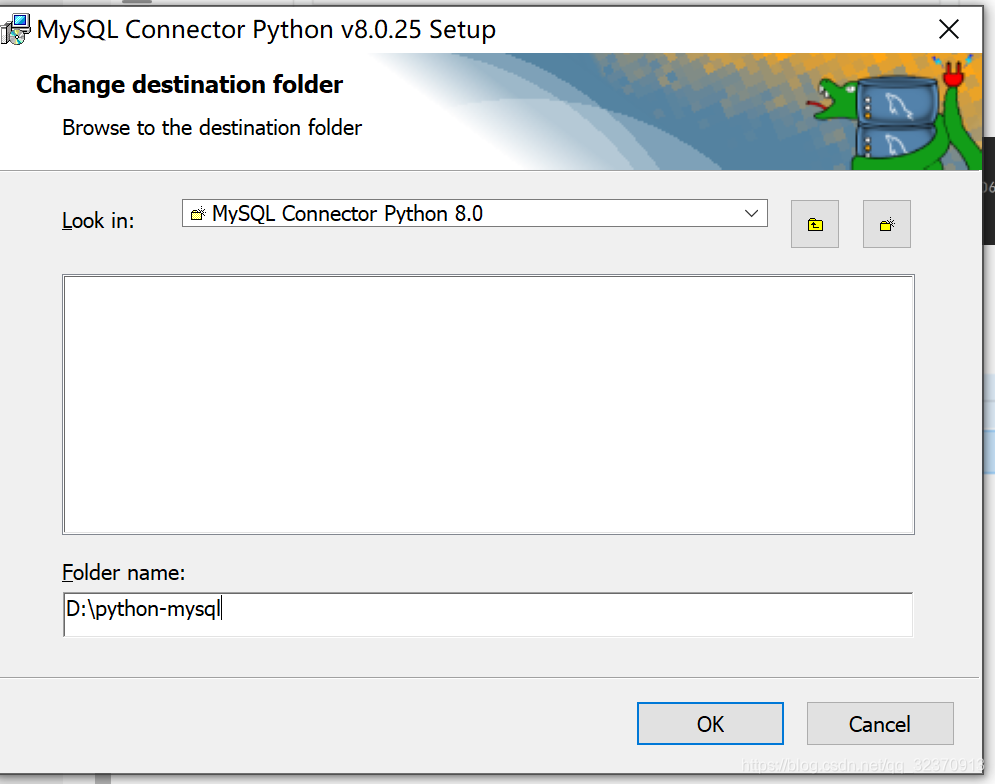The height and width of the screenshot is (784, 995).
Task: Close the MySQL Connector Setup dialog
Action: tap(949, 29)
